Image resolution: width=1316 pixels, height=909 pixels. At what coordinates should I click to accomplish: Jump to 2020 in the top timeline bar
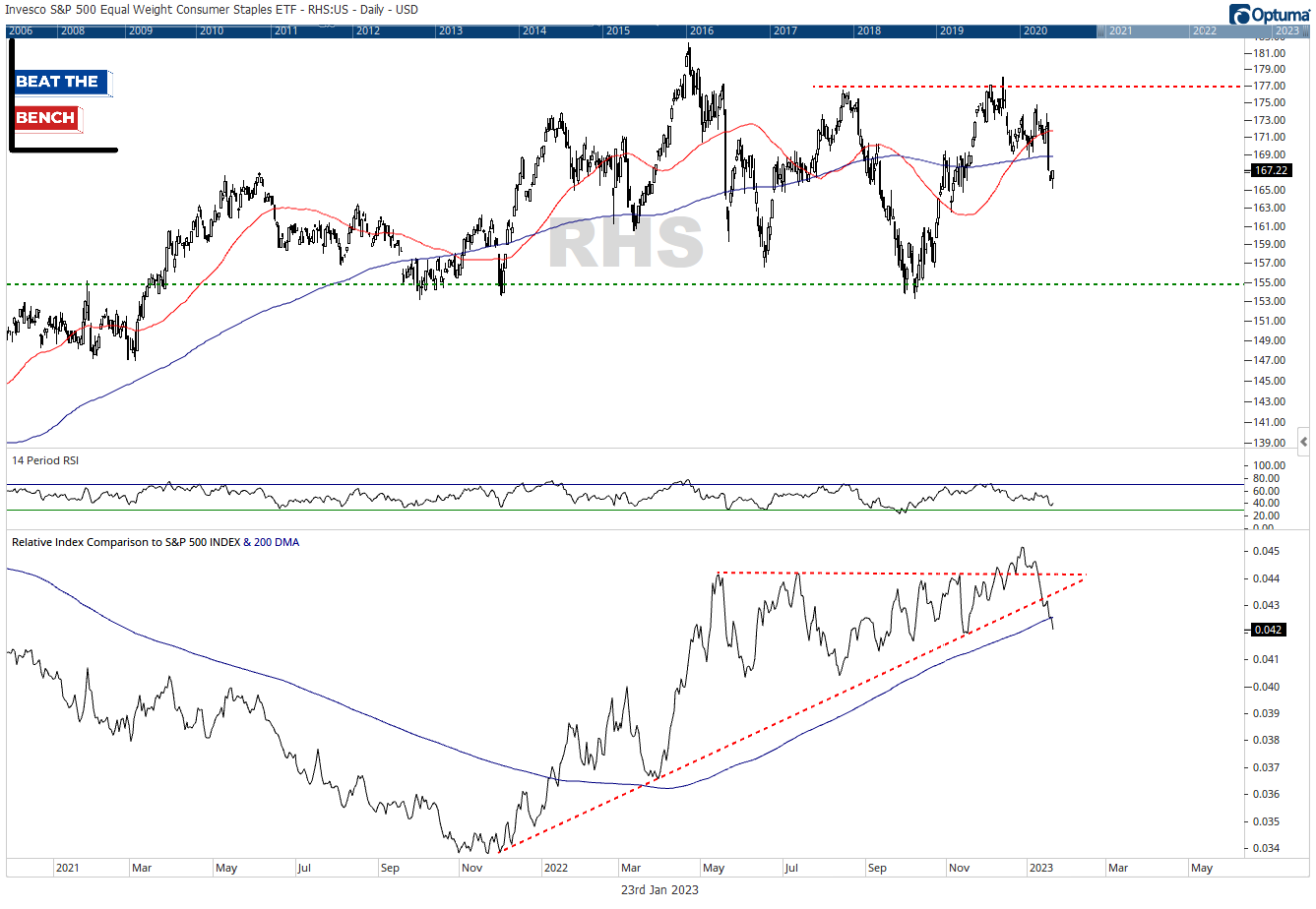click(x=1035, y=30)
